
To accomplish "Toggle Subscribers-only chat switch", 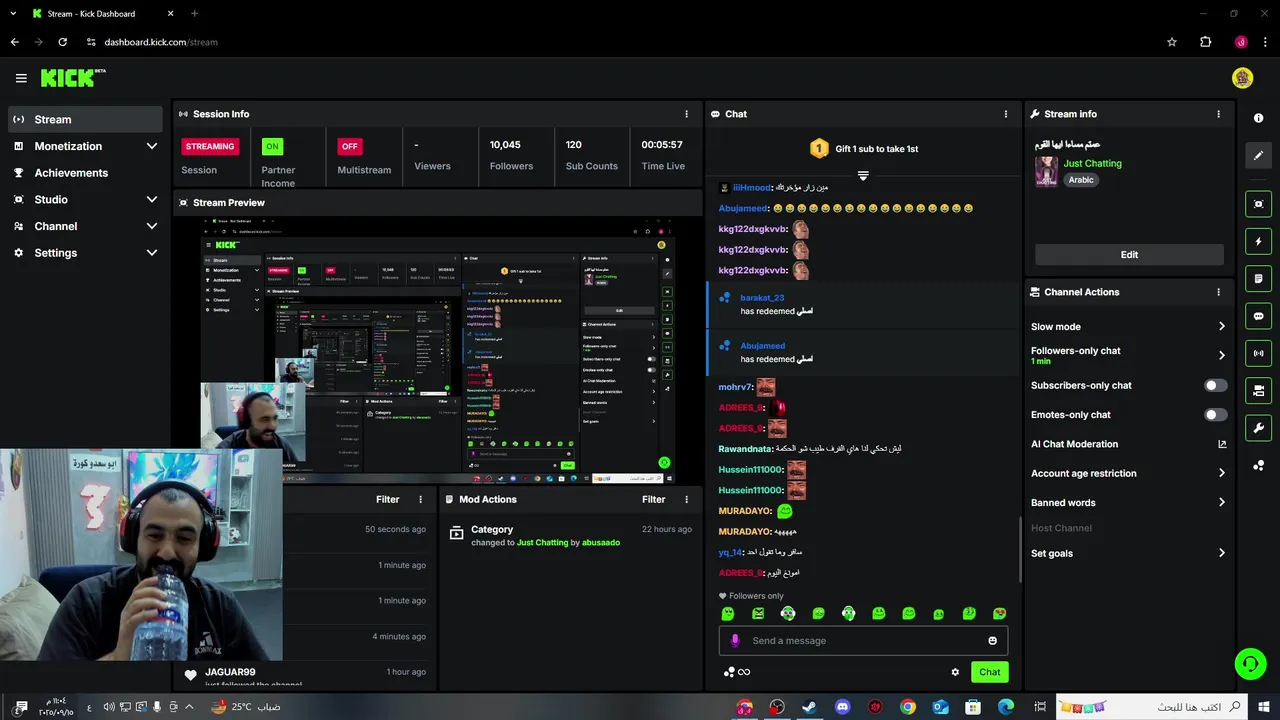I will (1215, 385).
